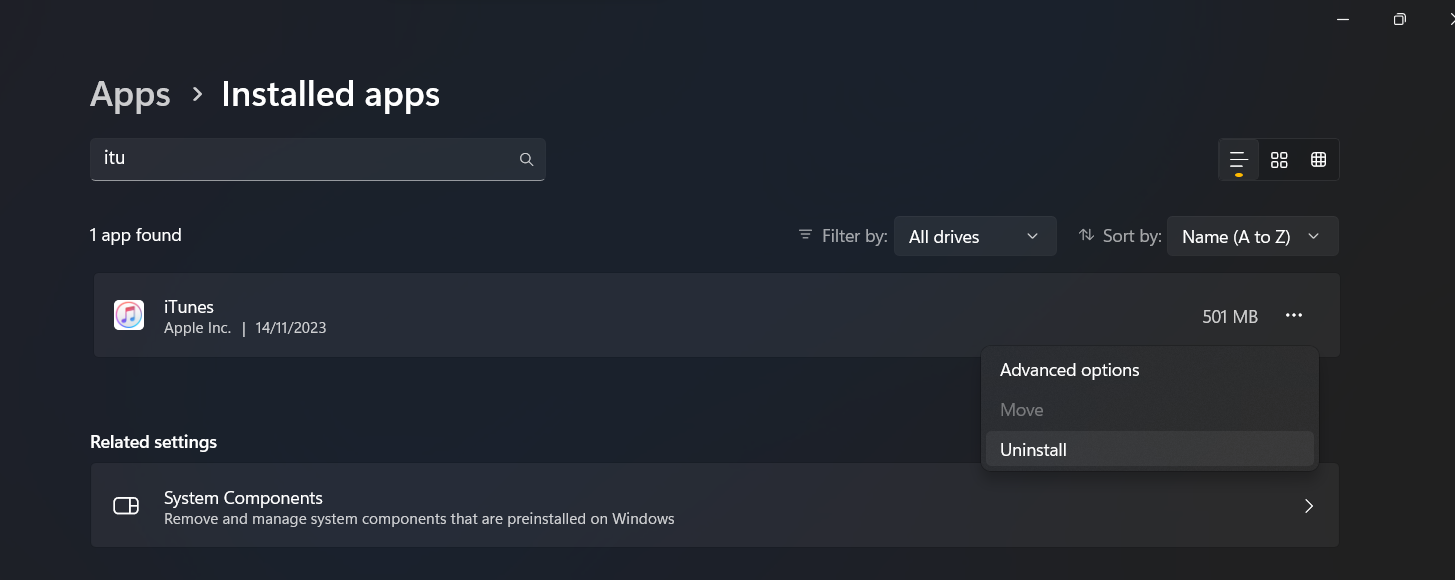Open the All drives filter dropdown
Screen dimensions: 1455x580
974,237
